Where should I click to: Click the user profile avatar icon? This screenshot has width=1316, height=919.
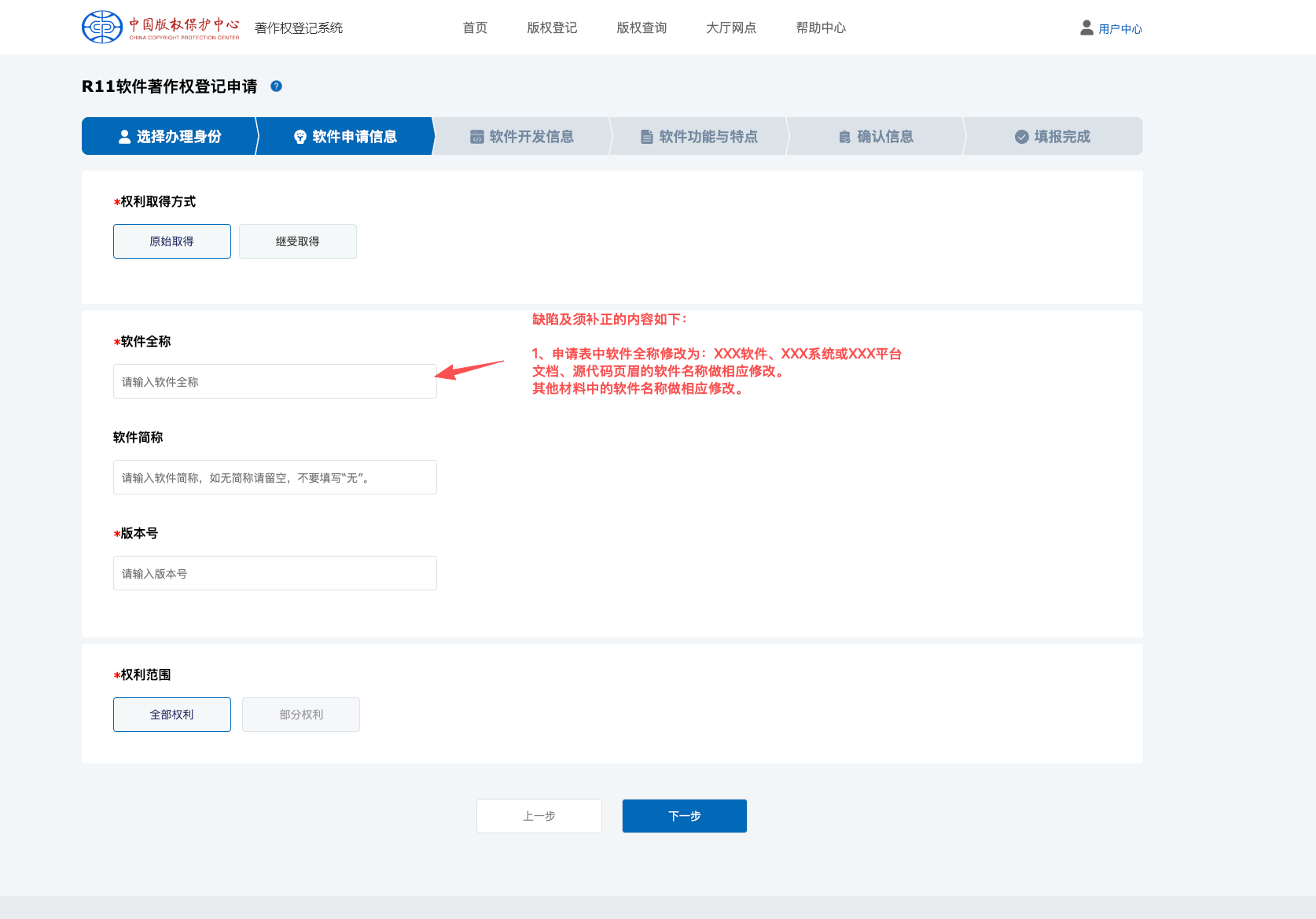click(1086, 28)
